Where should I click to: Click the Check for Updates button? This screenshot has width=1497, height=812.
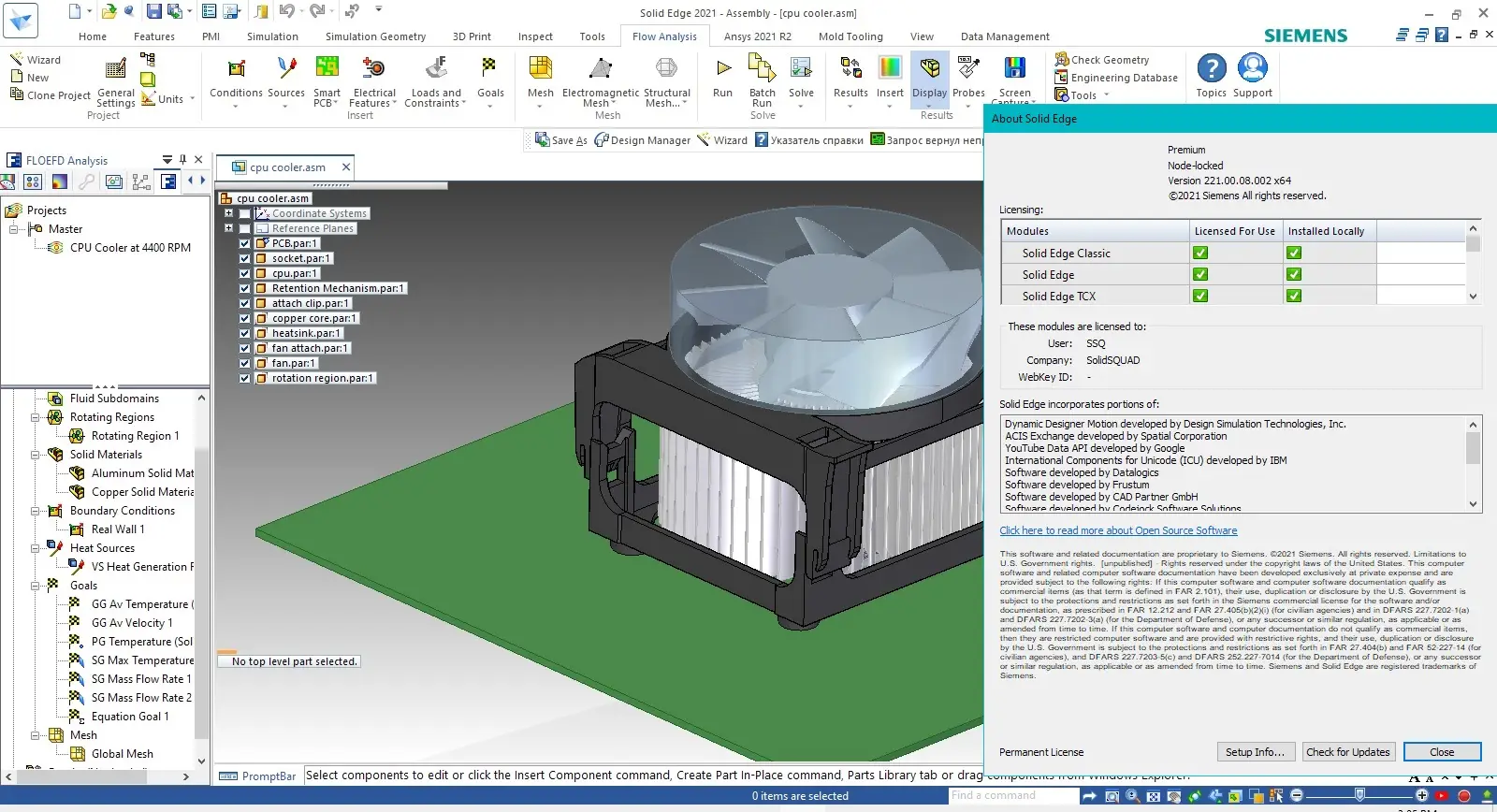click(x=1348, y=752)
